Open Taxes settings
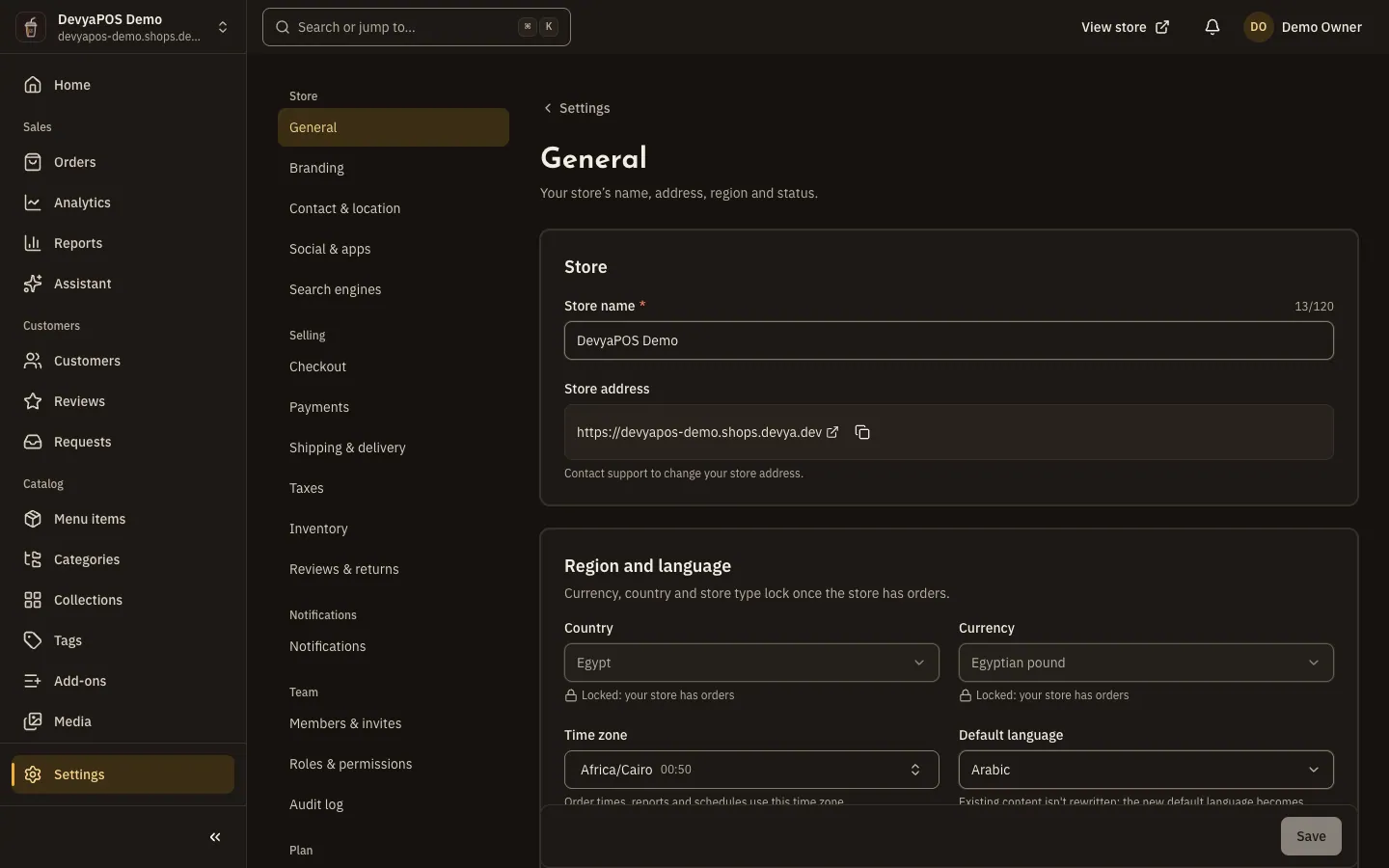Screen dimensions: 1389x868 pos(394,488)
